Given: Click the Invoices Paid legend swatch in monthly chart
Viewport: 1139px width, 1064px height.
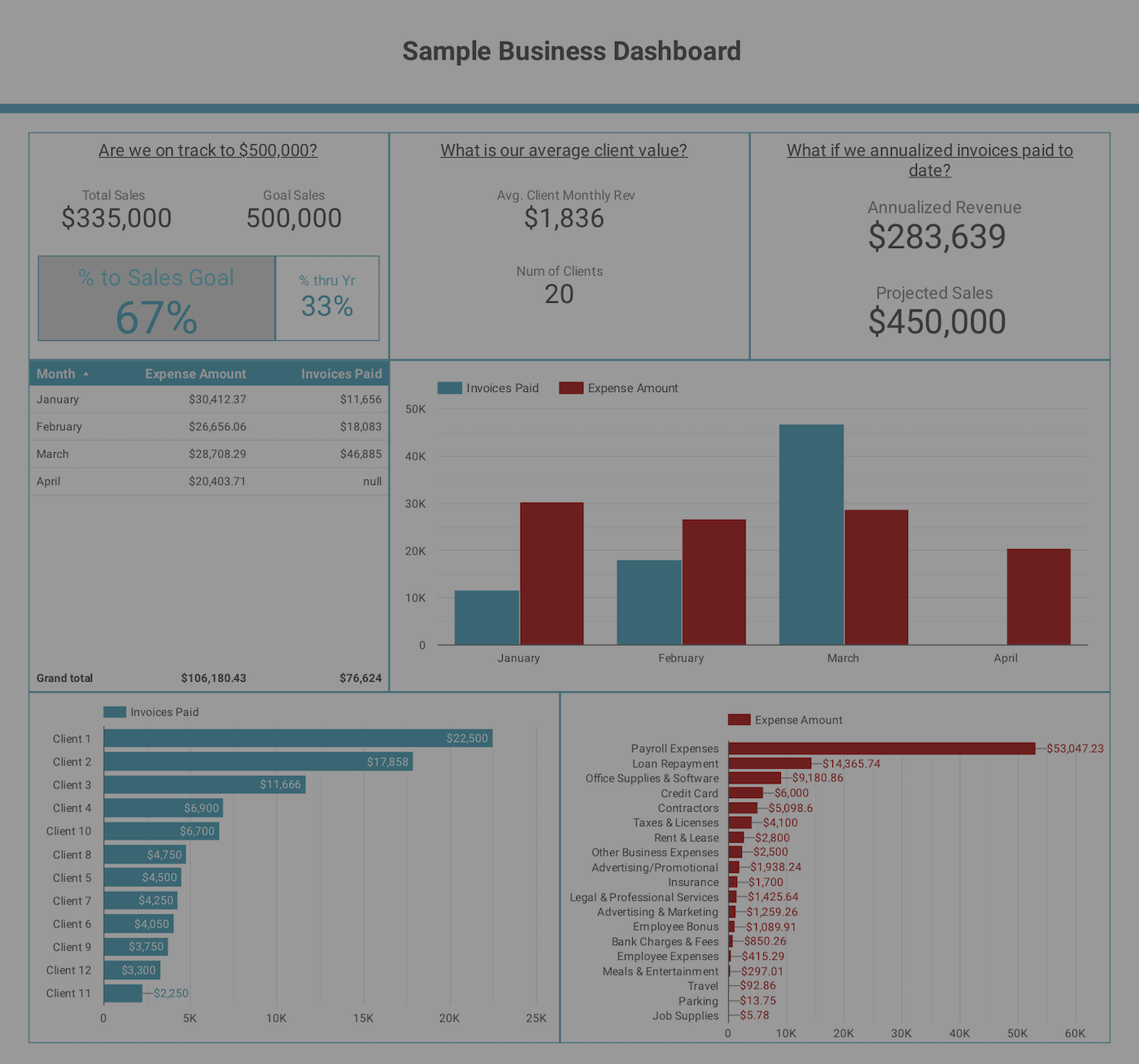Looking at the screenshot, I should point(449,388).
